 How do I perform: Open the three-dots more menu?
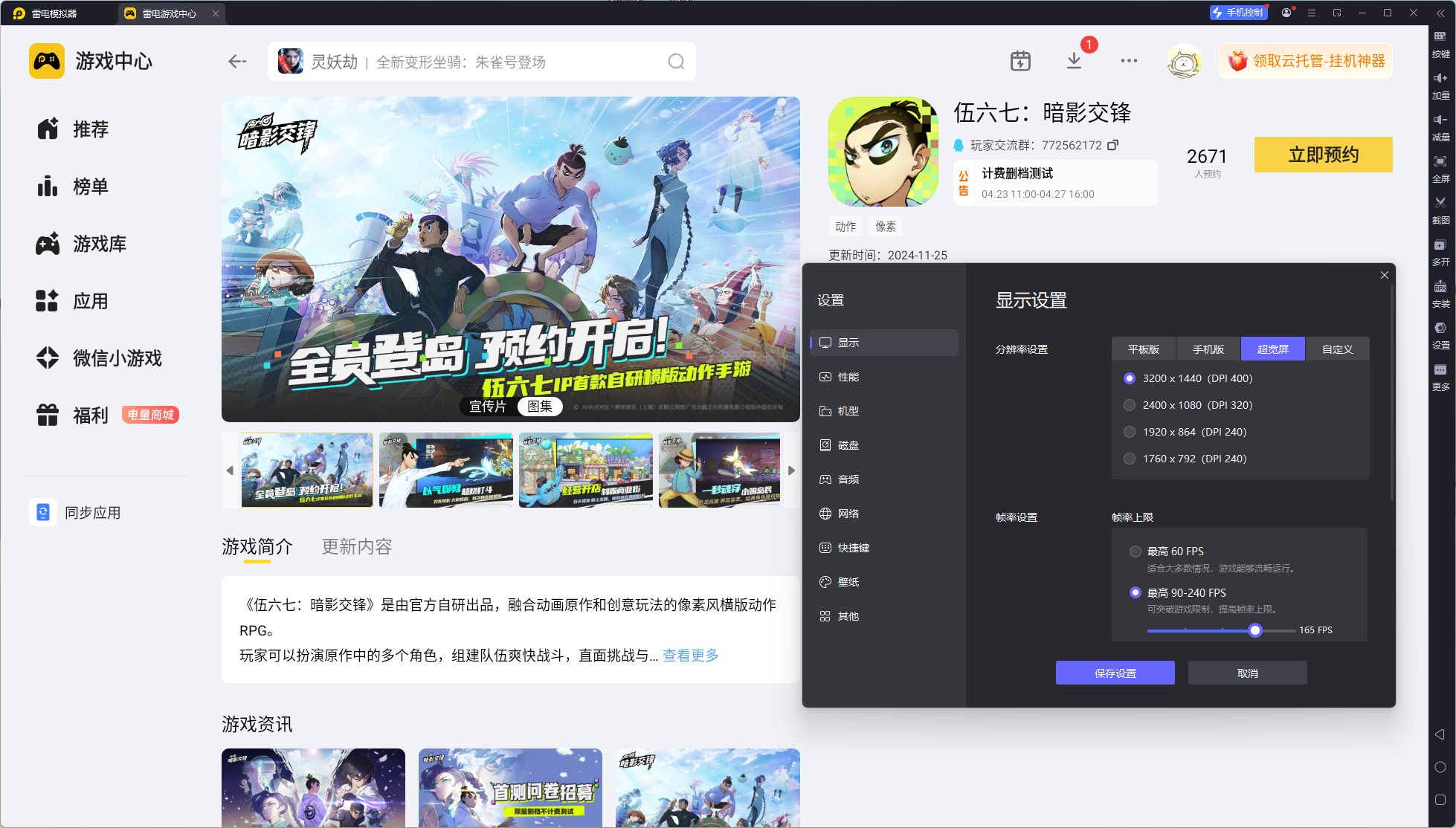1129,61
